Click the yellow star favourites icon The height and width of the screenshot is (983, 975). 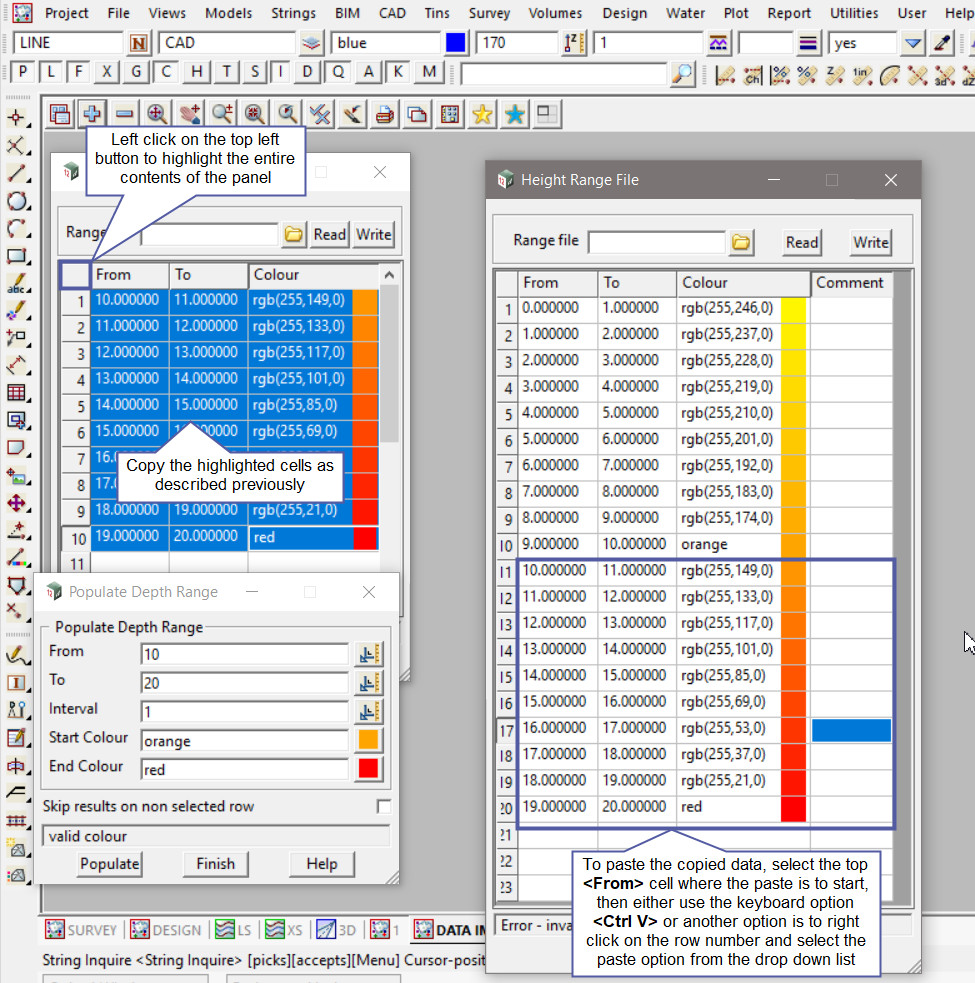[482, 115]
